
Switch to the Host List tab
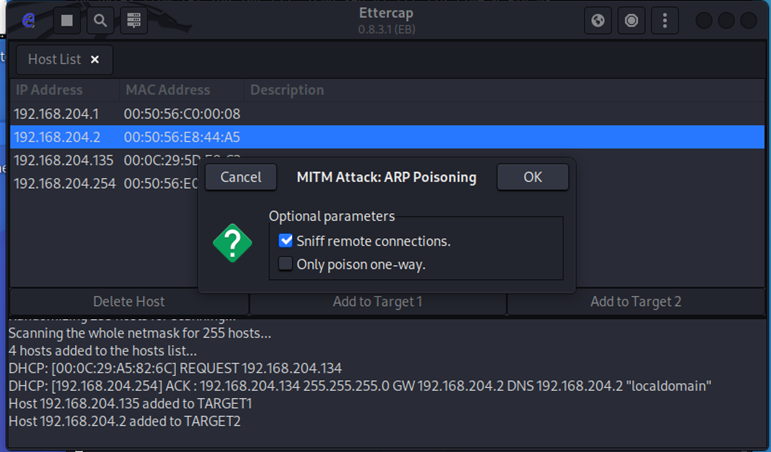click(54, 60)
